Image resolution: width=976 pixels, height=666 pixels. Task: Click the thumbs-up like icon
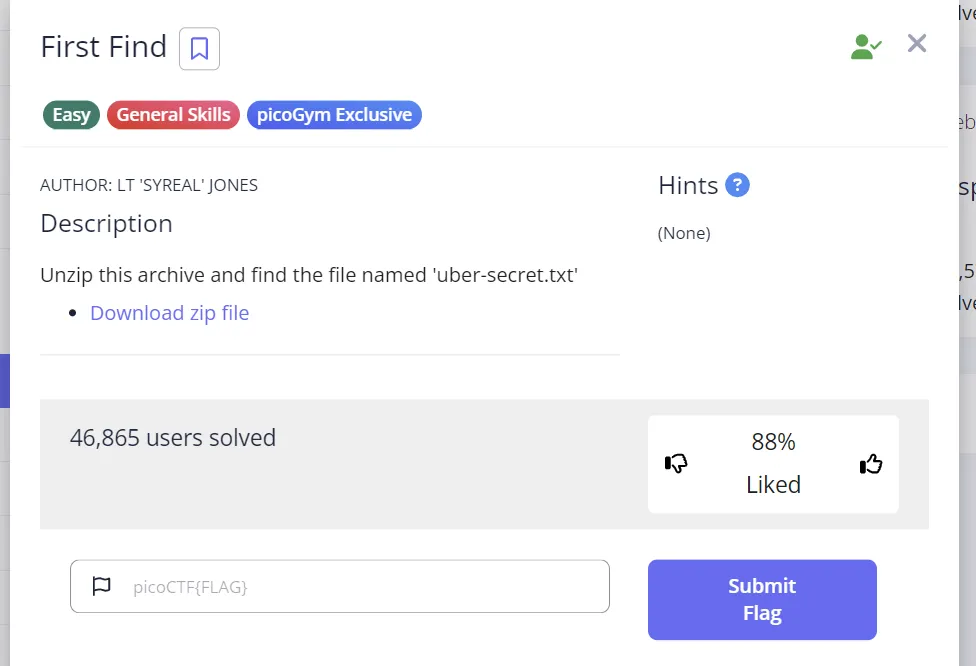pos(871,463)
